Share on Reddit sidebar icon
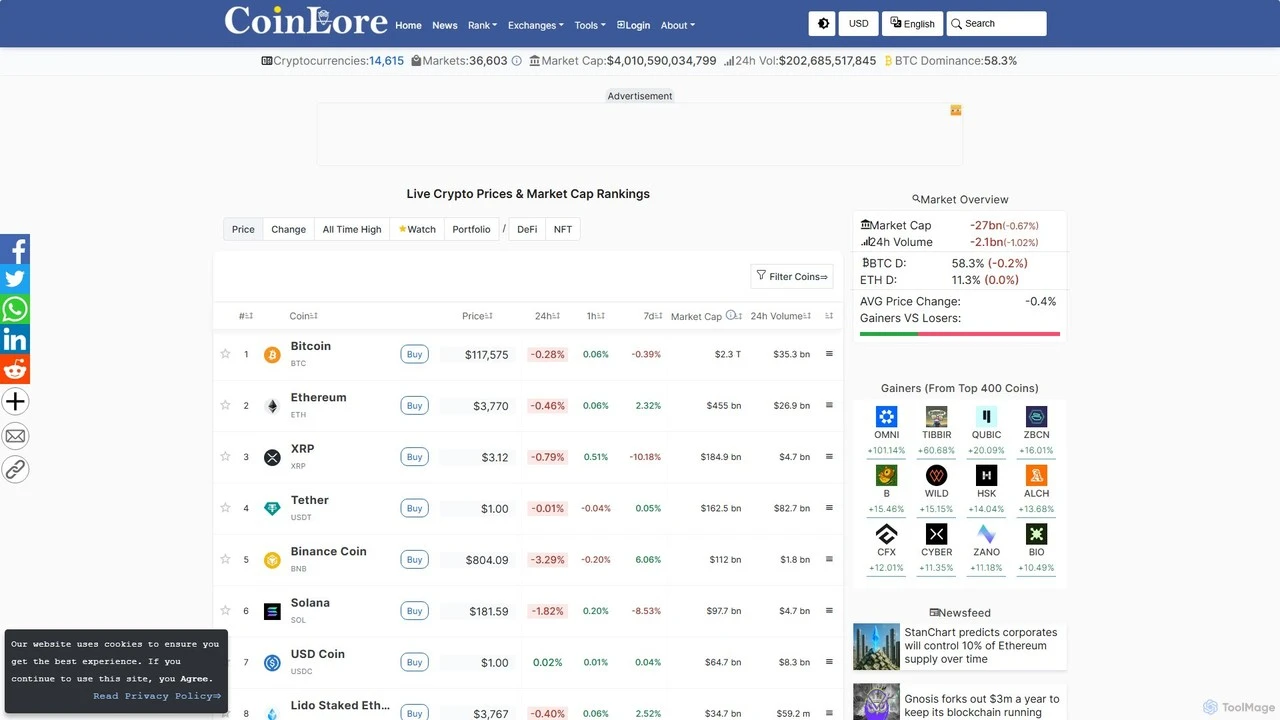 tap(15, 369)
